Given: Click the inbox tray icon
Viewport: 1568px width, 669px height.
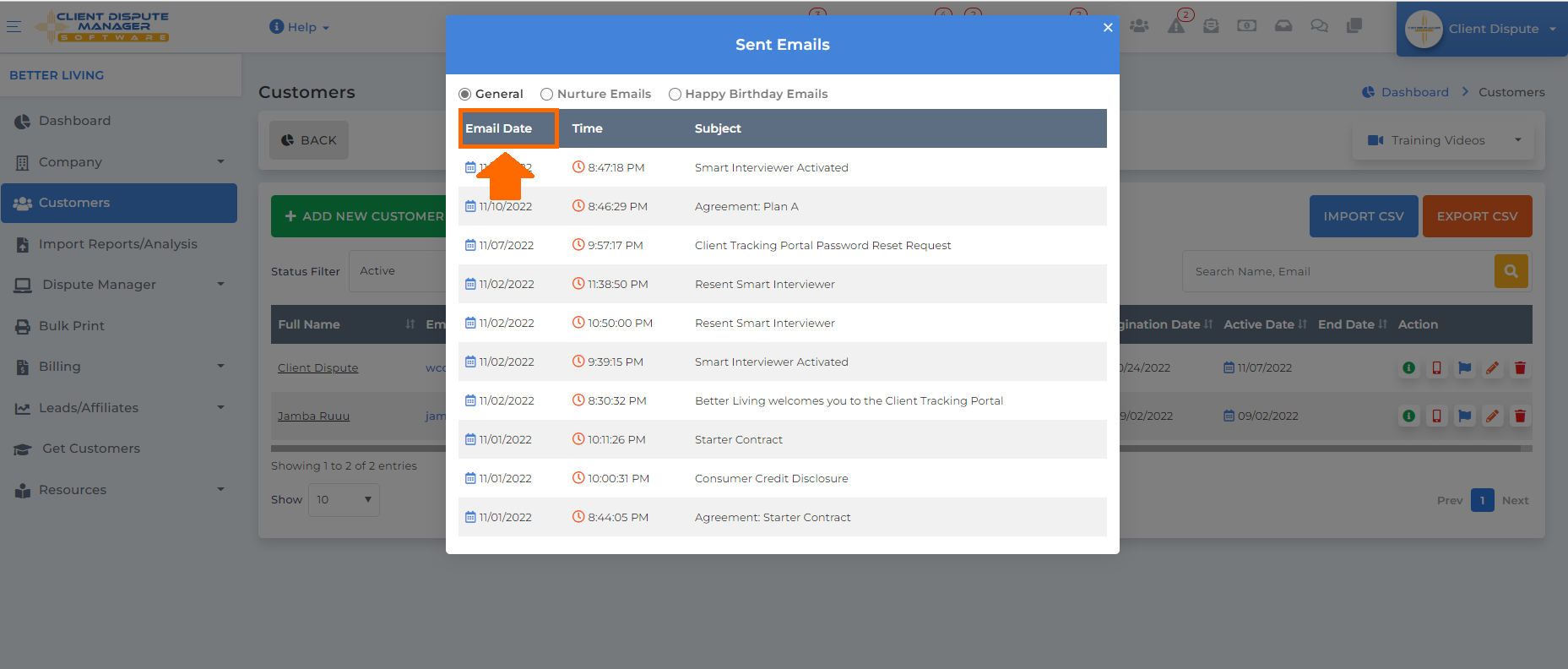Looking at the screenshot, I should pyautogui.click(x=1283, y=26).
